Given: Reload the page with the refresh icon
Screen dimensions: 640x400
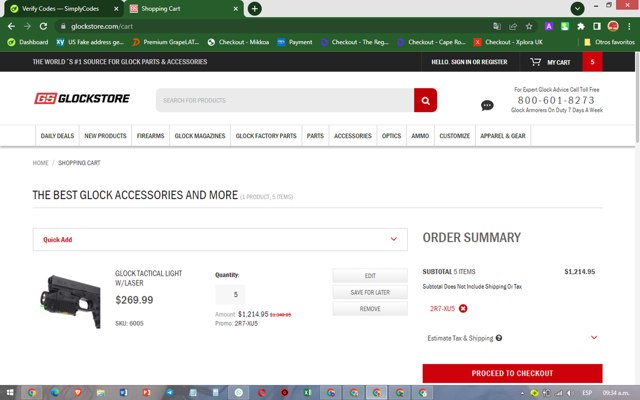Looking at the screenshot, I should [43, 26].
